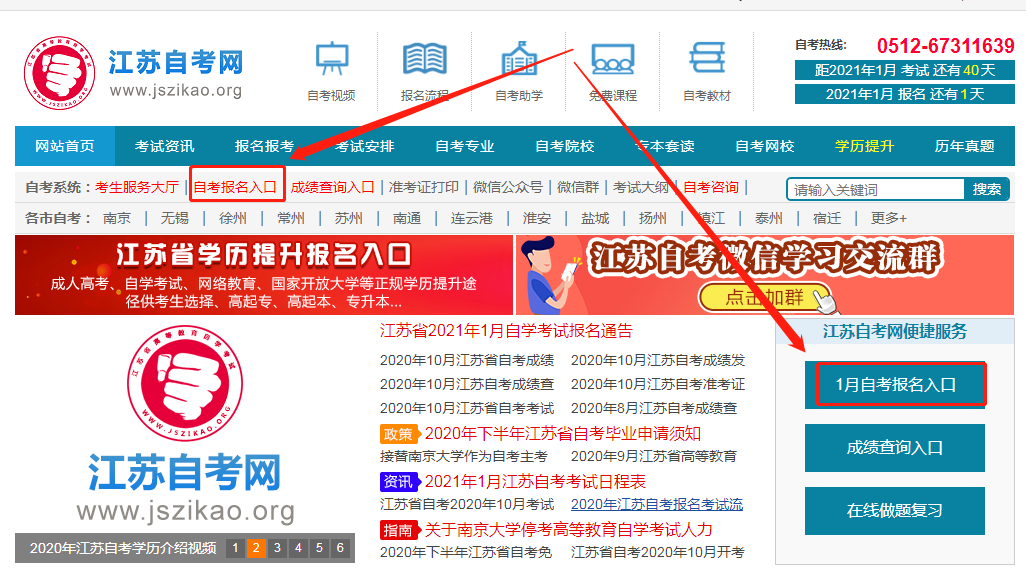Open the 自考视频 icon
The height and width of the screenshot is (576, 1026).
tap(332, 60)
